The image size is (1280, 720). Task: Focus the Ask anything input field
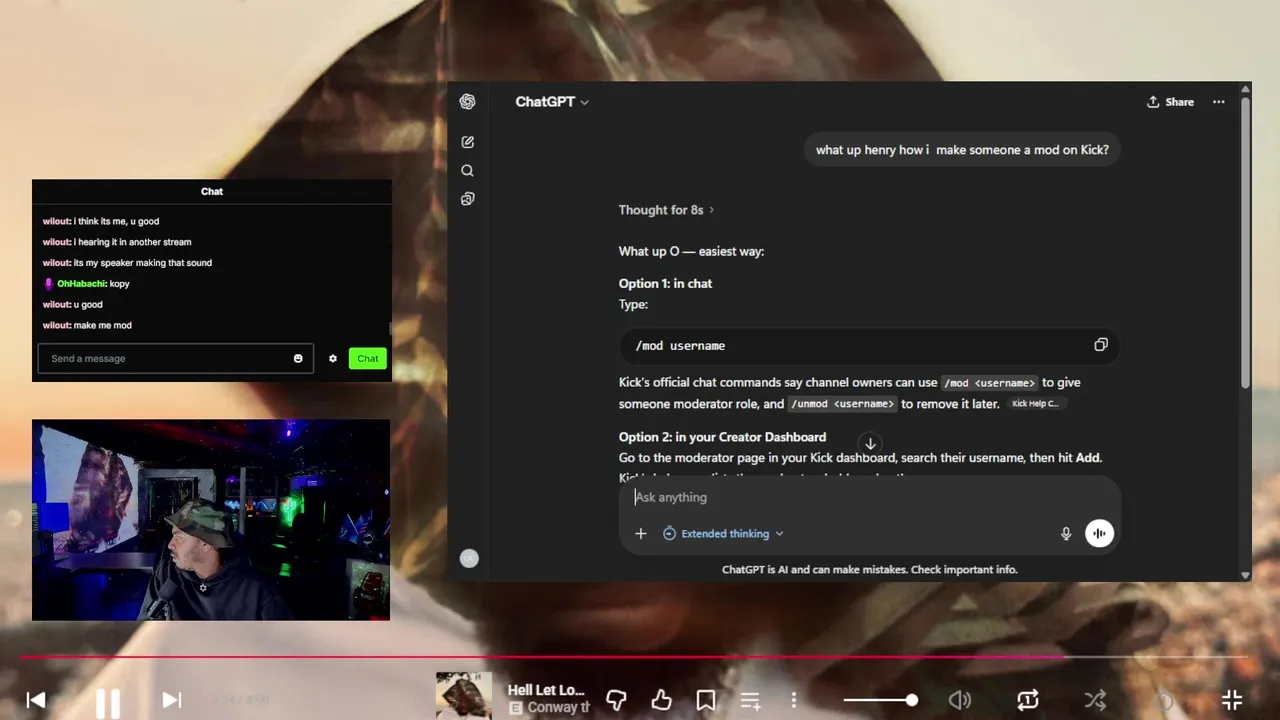coord(870,497)
